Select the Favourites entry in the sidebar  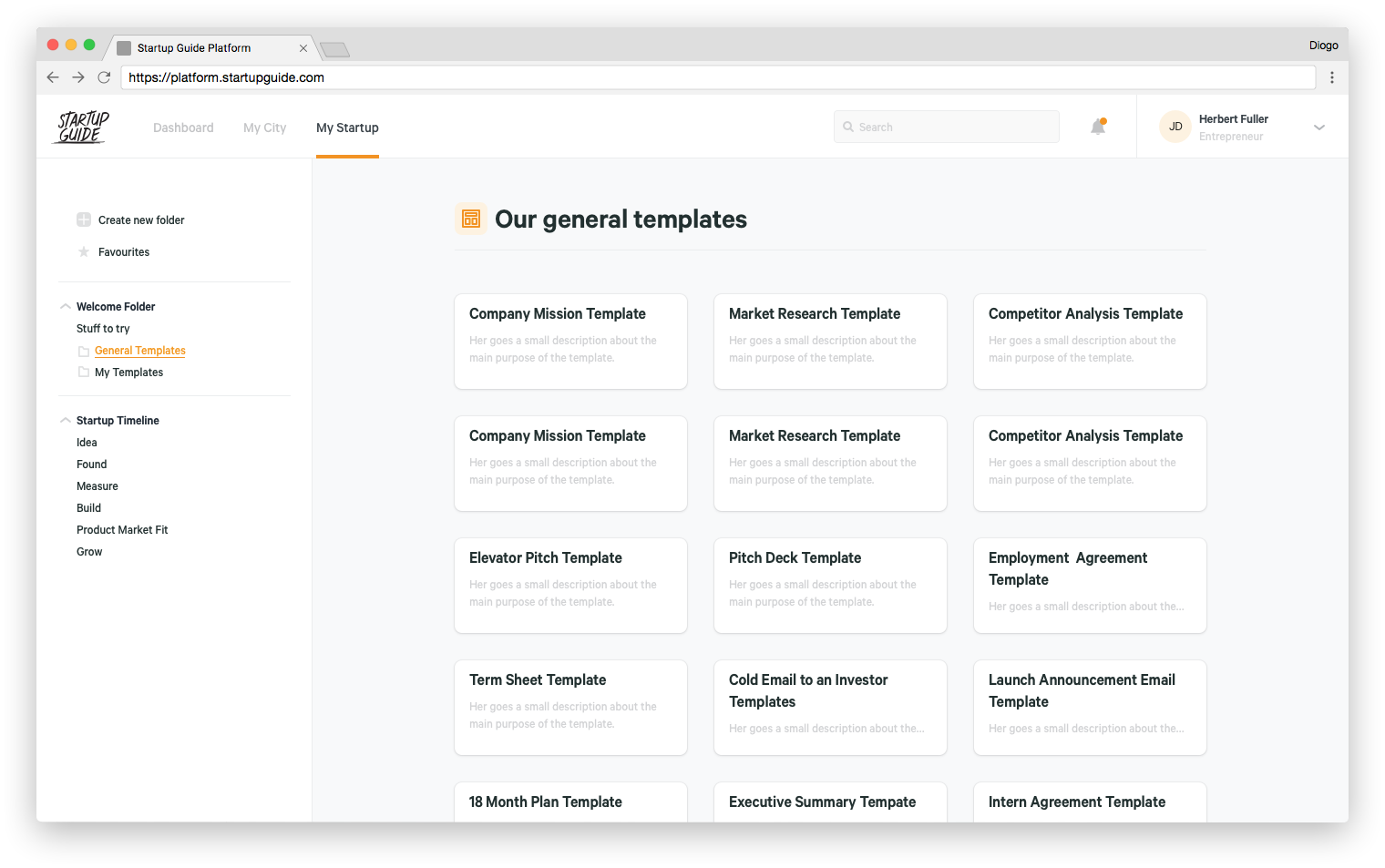point(123,251)
